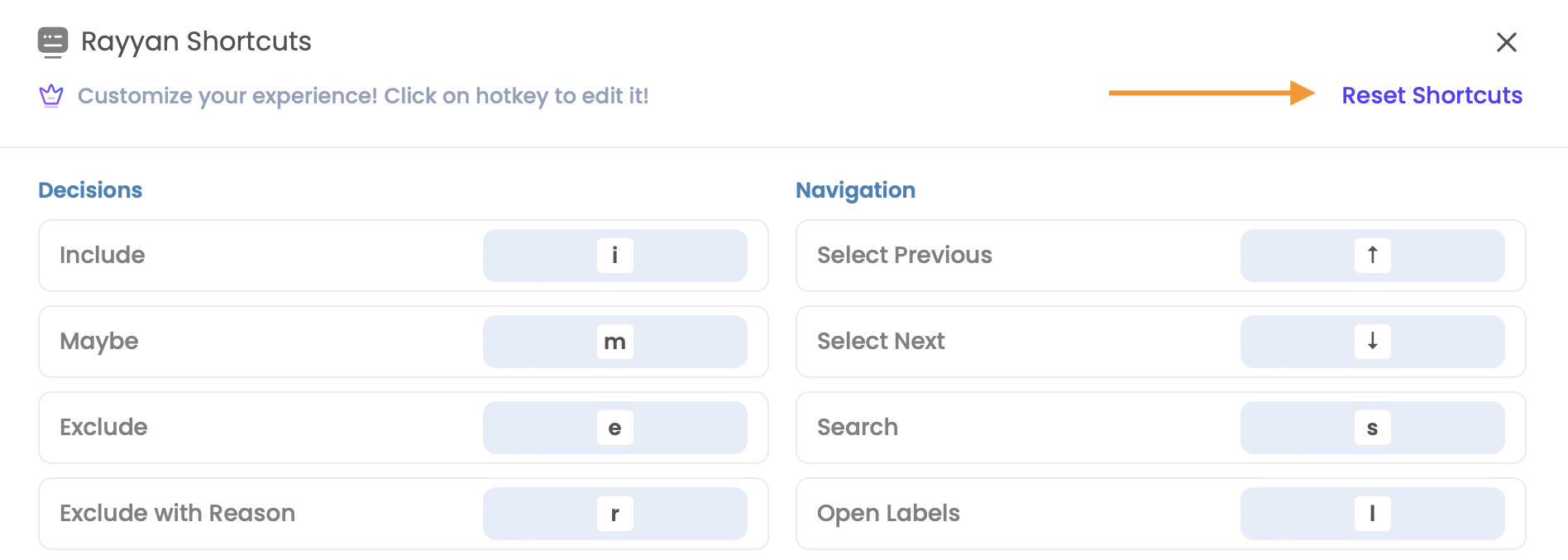This screenshot has width=1568, height=560.
Task: Edit the Open Labels hotkey 'l'
Action: pos(1372,514)
